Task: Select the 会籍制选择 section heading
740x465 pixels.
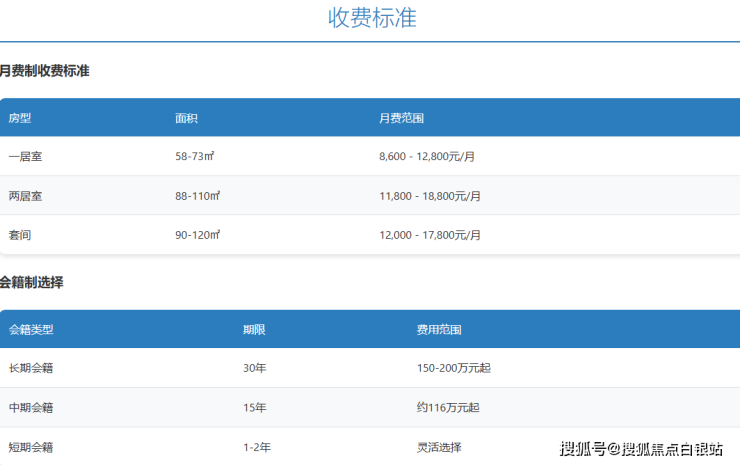Action: (32, 283)
